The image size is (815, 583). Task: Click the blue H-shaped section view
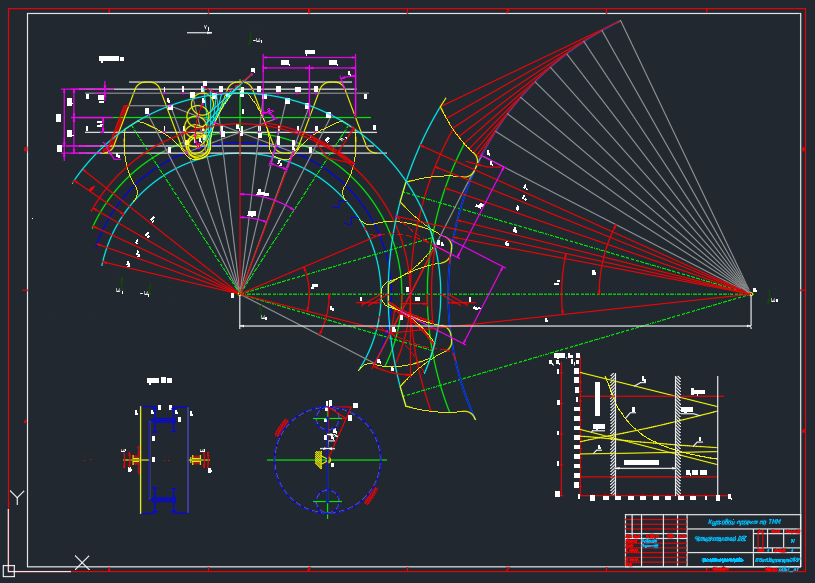click(x=164, y=460)
